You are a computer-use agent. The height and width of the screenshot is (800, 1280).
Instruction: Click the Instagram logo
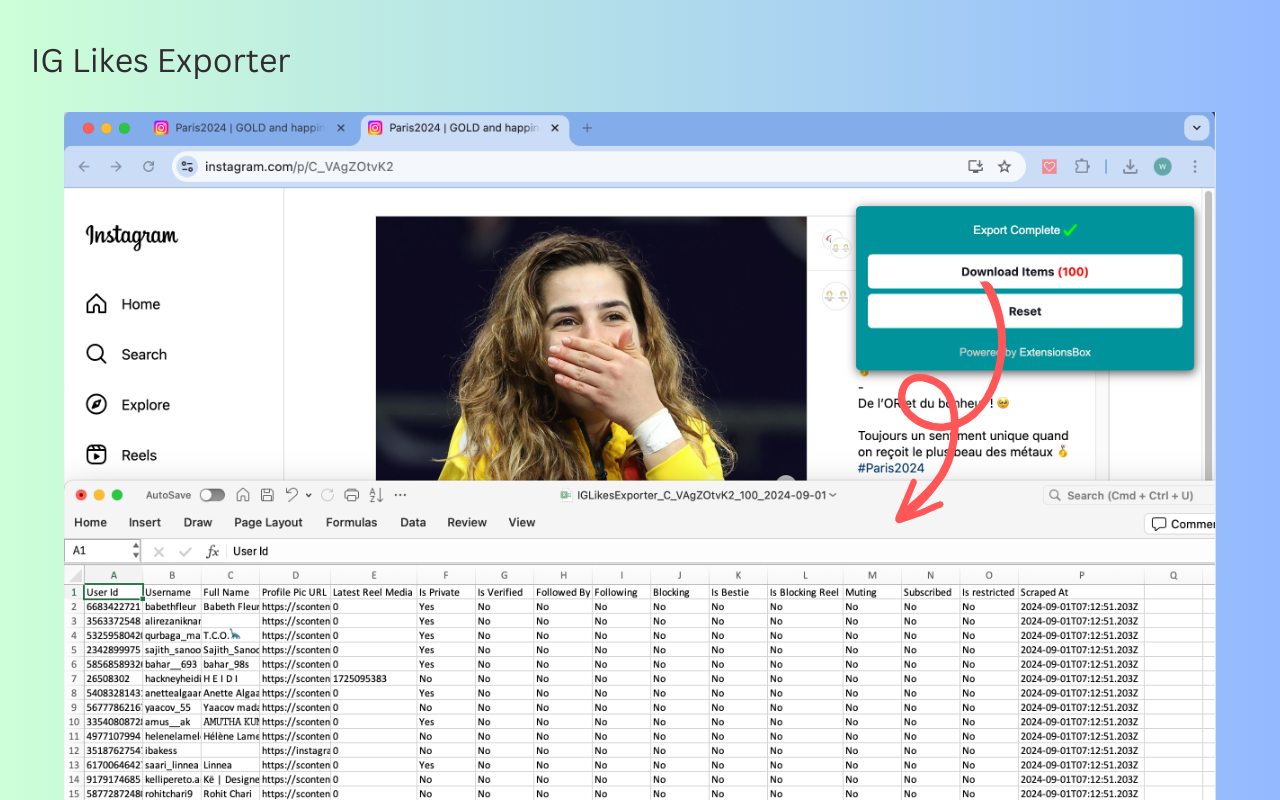tap(131, 236)
